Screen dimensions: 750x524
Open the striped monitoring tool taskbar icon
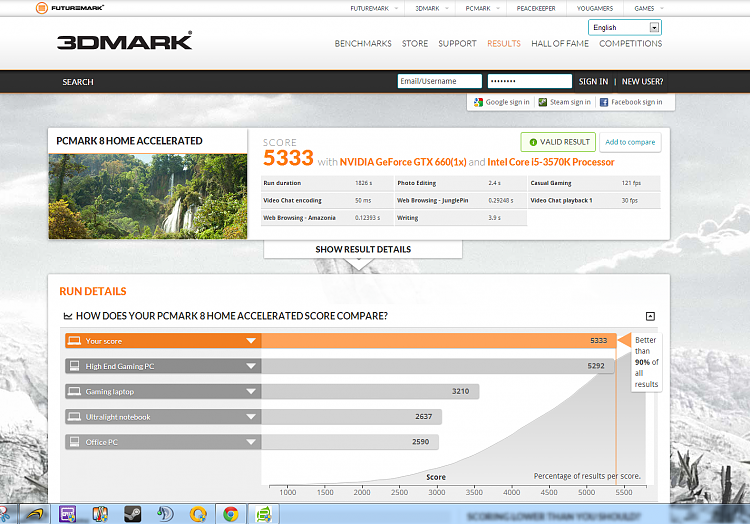pos(100,514)
